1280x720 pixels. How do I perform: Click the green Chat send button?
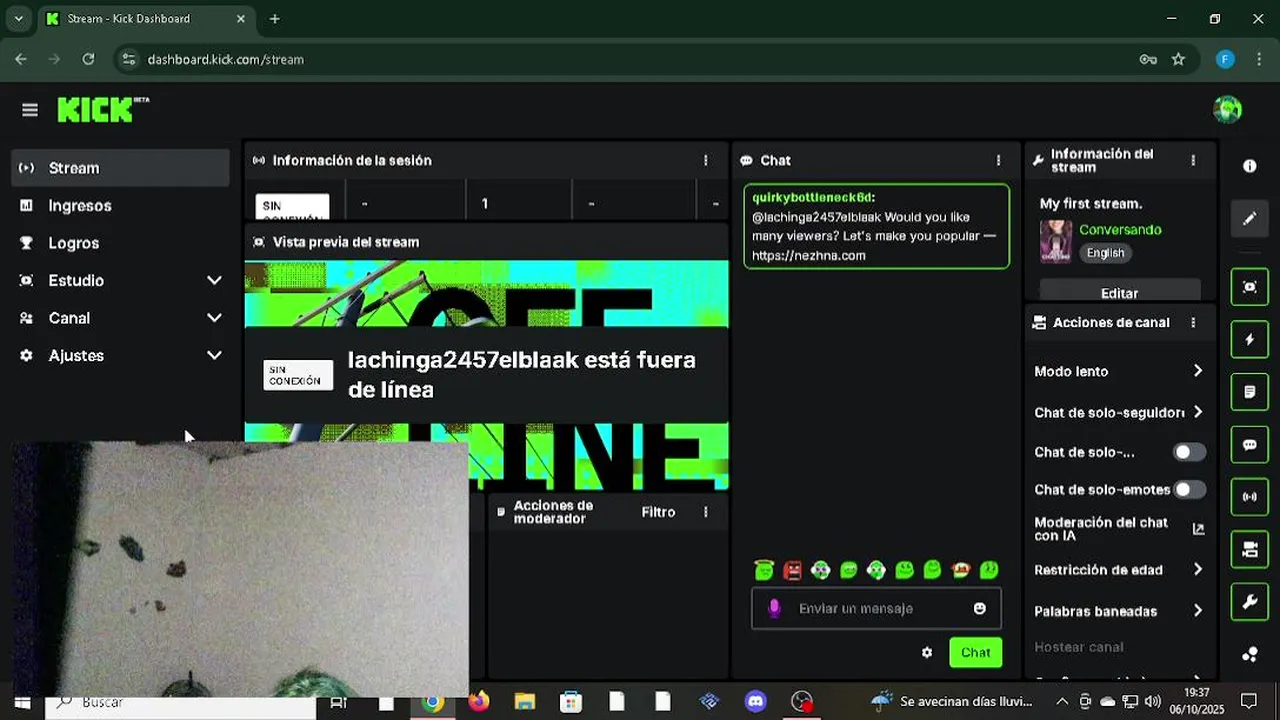click(x=975, y=652)
